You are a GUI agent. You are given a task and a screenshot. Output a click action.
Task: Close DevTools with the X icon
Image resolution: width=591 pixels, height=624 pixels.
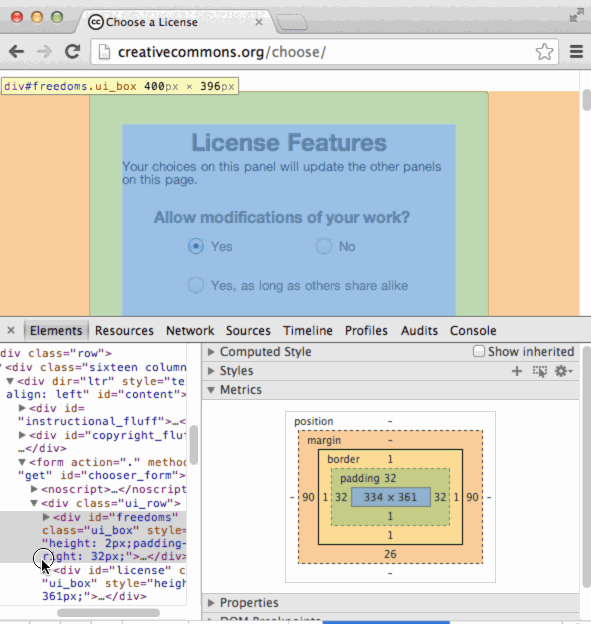[x=11, y=330]
